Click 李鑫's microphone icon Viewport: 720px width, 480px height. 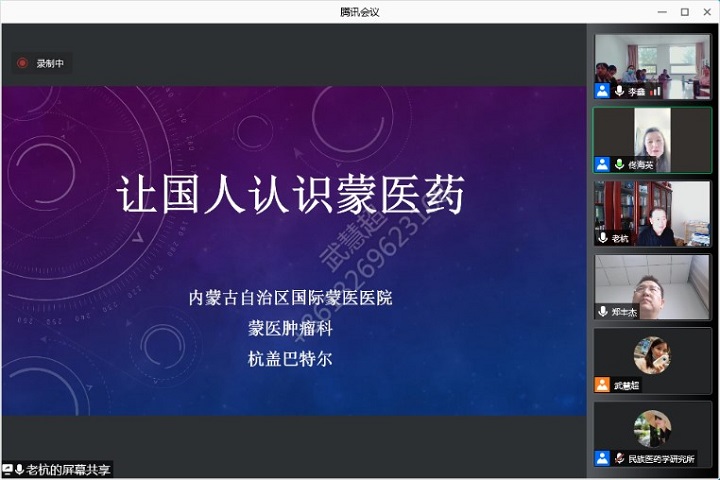619,91
